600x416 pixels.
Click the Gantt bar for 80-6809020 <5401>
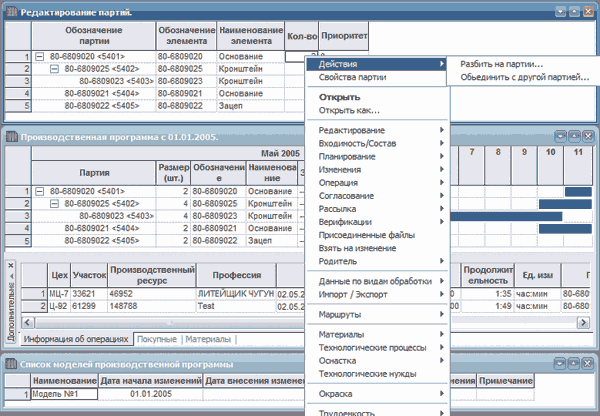point(578,192)
